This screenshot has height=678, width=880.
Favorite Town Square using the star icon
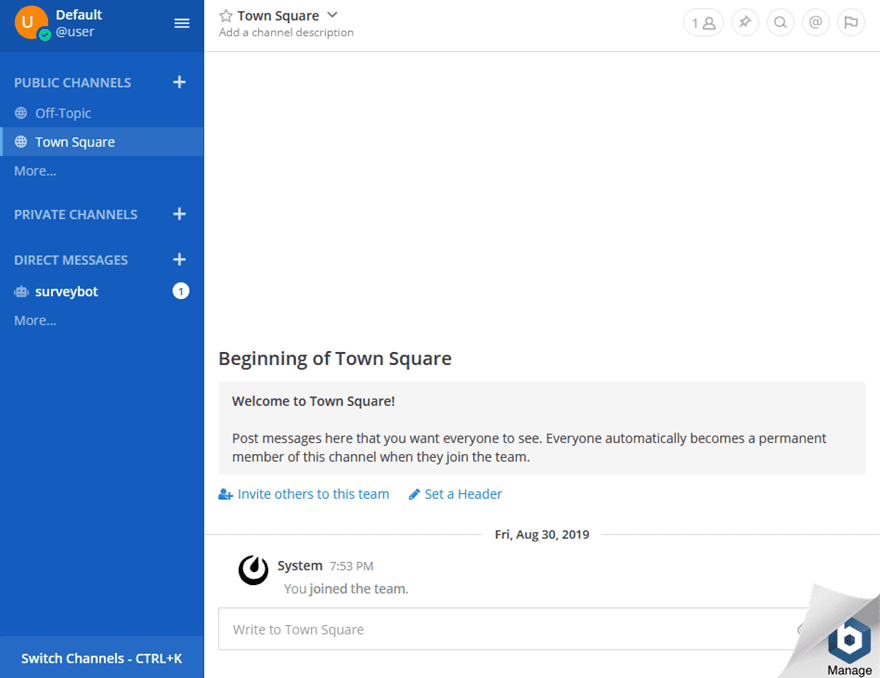pos(224,15)
